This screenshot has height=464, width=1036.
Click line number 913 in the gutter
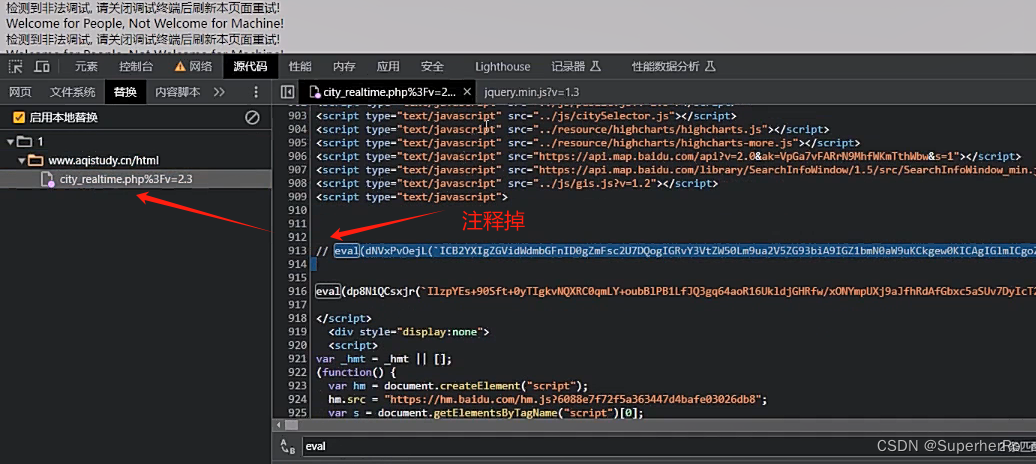tap(298, 251)
